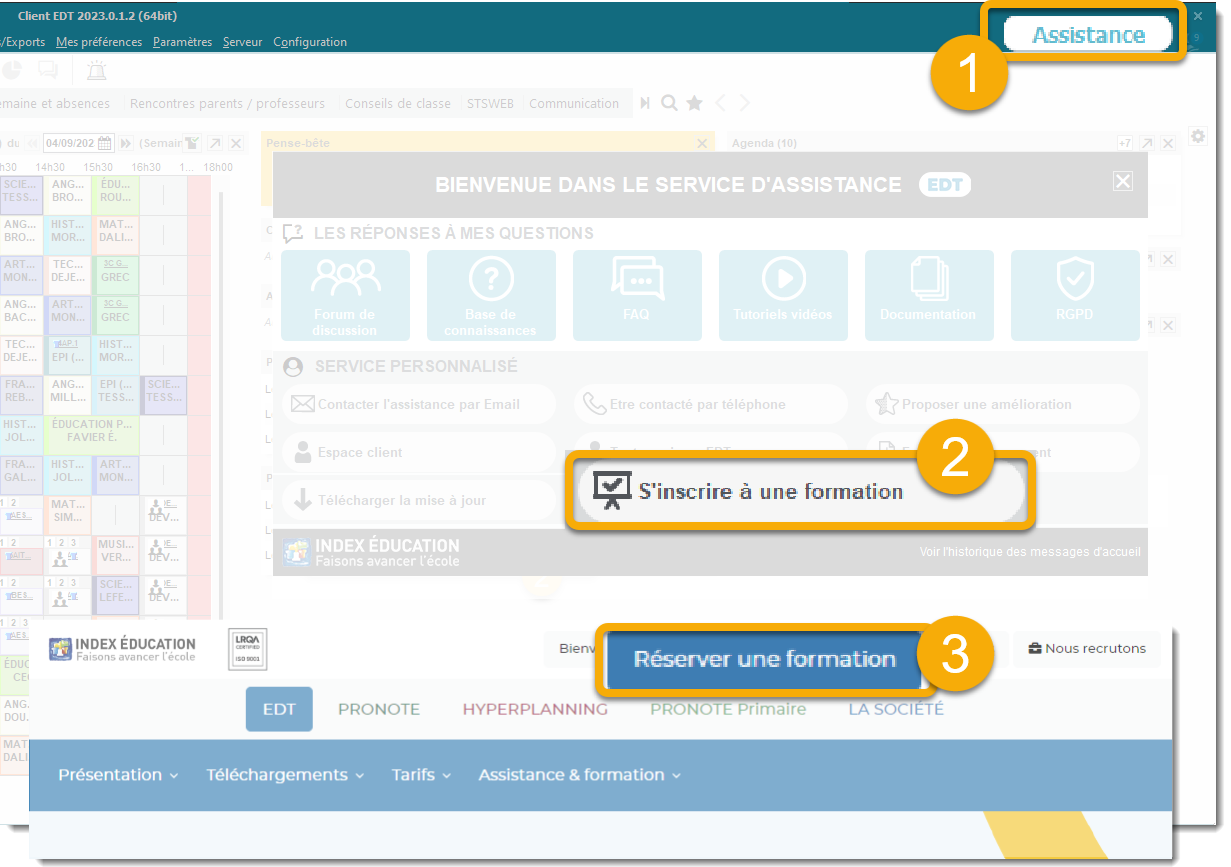Go back with the left chevron near the star

pyautogui.click(x=720, y=103)
